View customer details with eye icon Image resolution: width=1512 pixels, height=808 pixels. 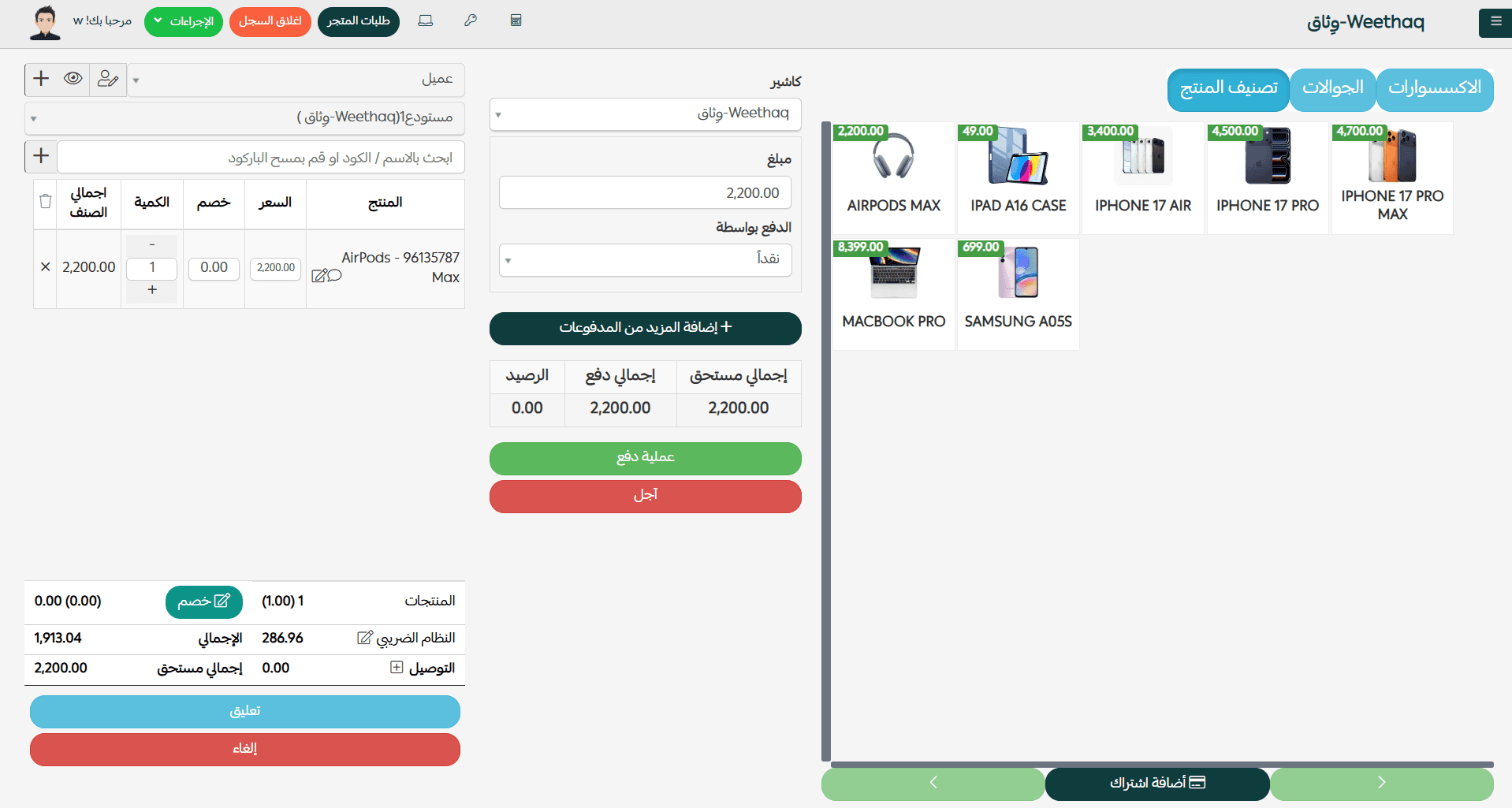[x=73, y=79]
